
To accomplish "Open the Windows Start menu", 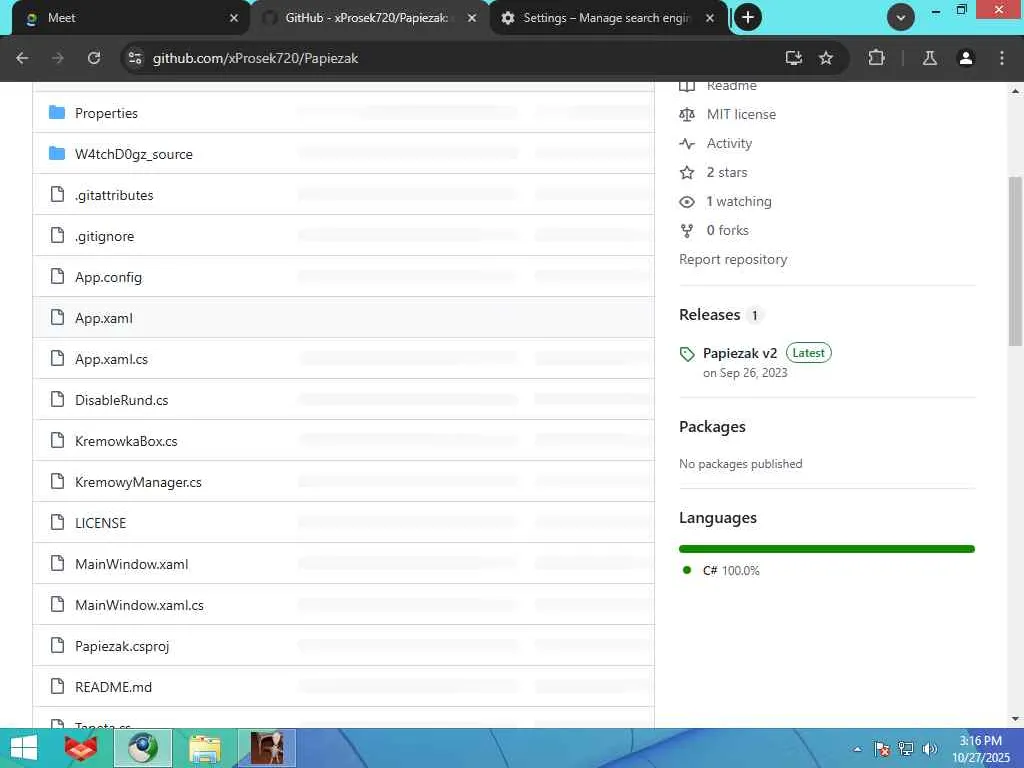I will click(24, 748).
